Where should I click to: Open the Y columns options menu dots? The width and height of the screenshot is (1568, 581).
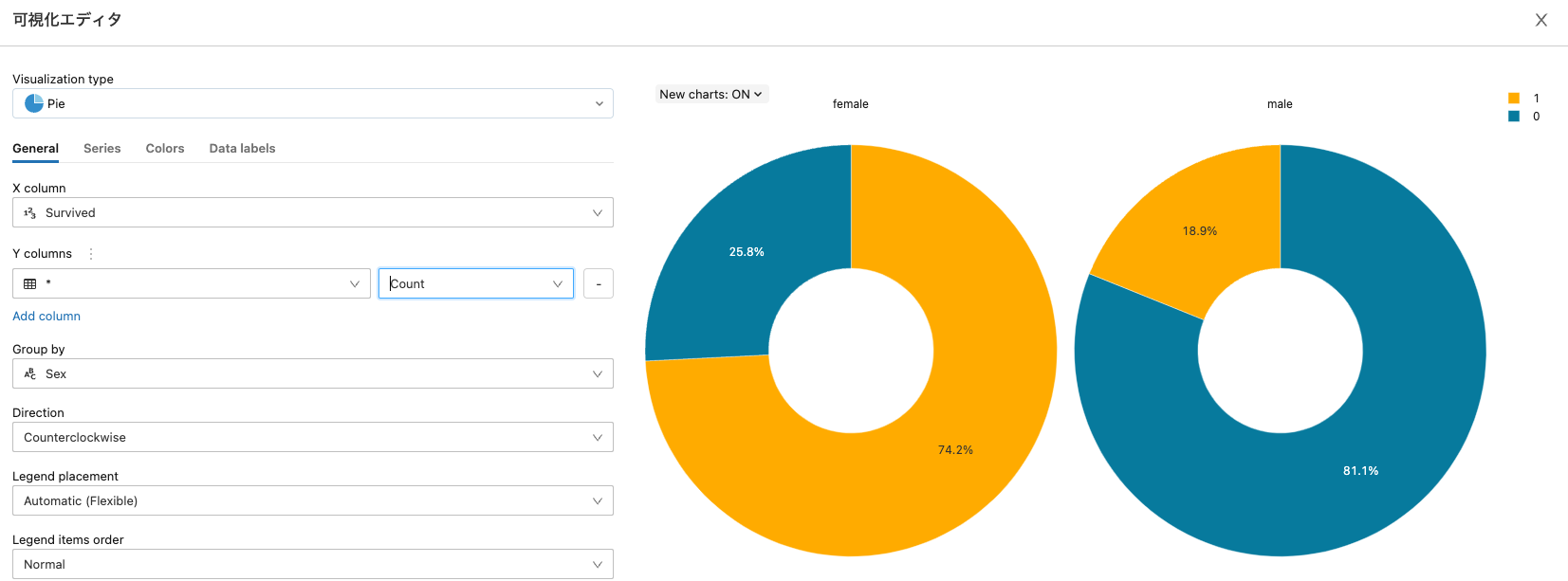91,254
